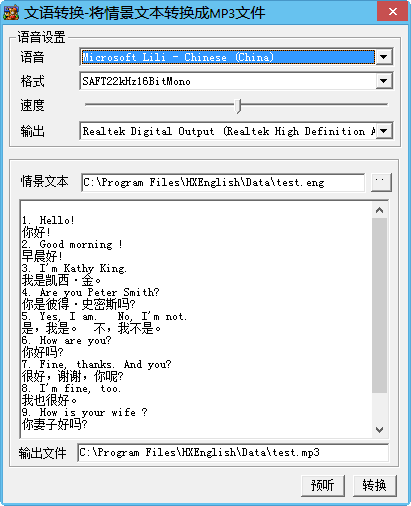Click the 预听 preview button
411x506 pixels.
[322, 485]
